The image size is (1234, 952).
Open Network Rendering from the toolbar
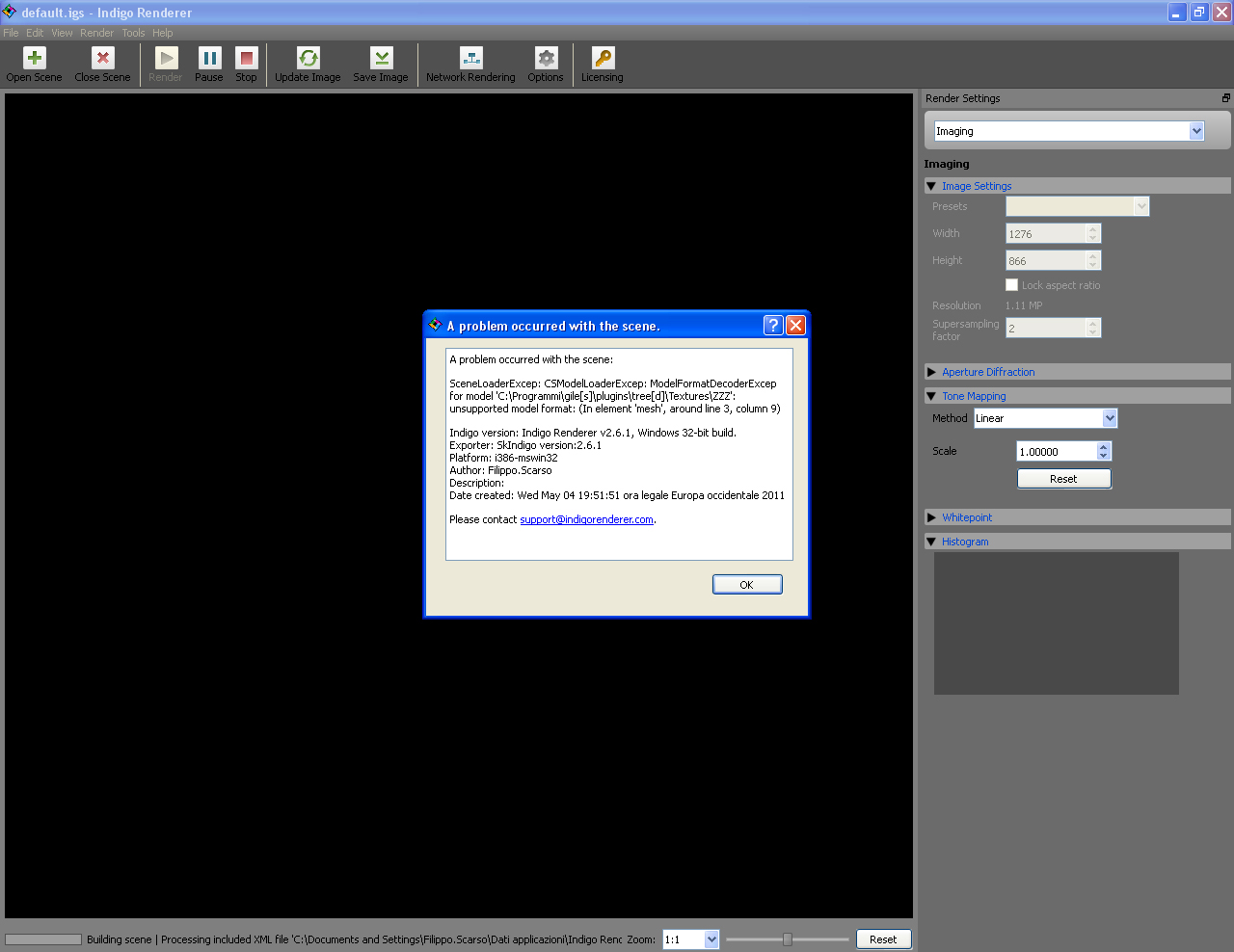point(471,58)
